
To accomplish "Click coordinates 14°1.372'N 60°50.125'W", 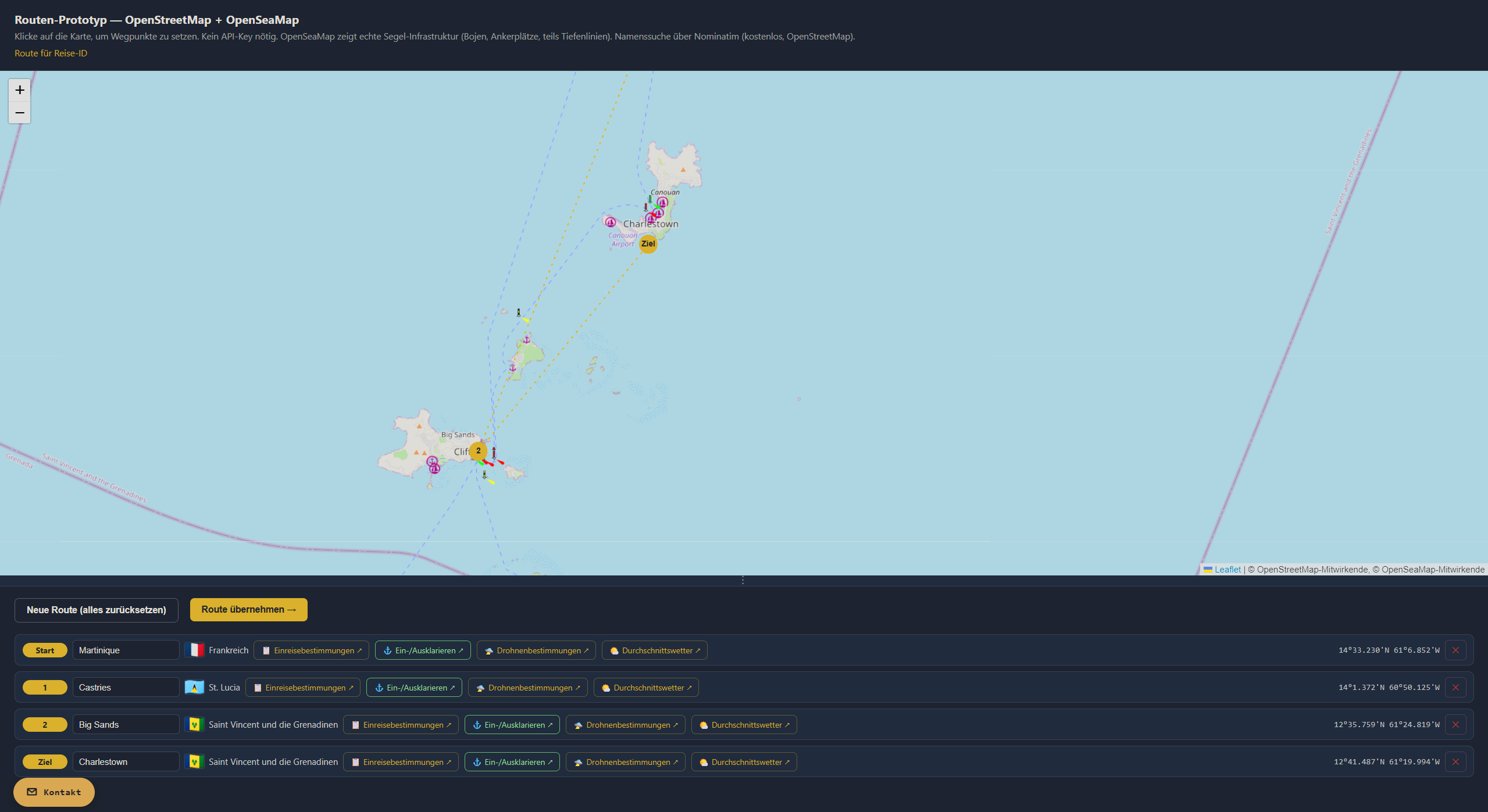I will tap(1389, 687).
